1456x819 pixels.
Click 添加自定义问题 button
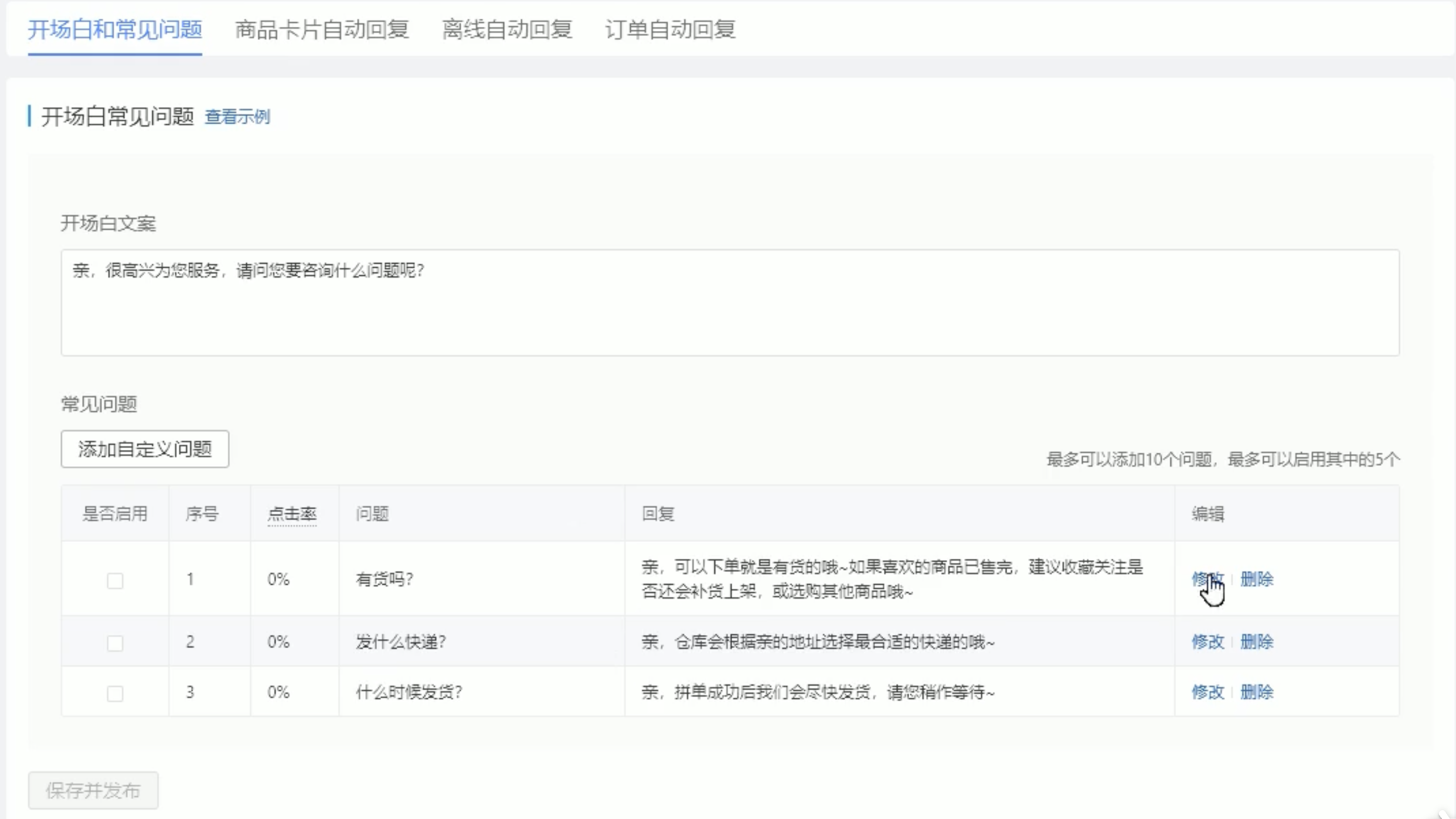[145, 449]
